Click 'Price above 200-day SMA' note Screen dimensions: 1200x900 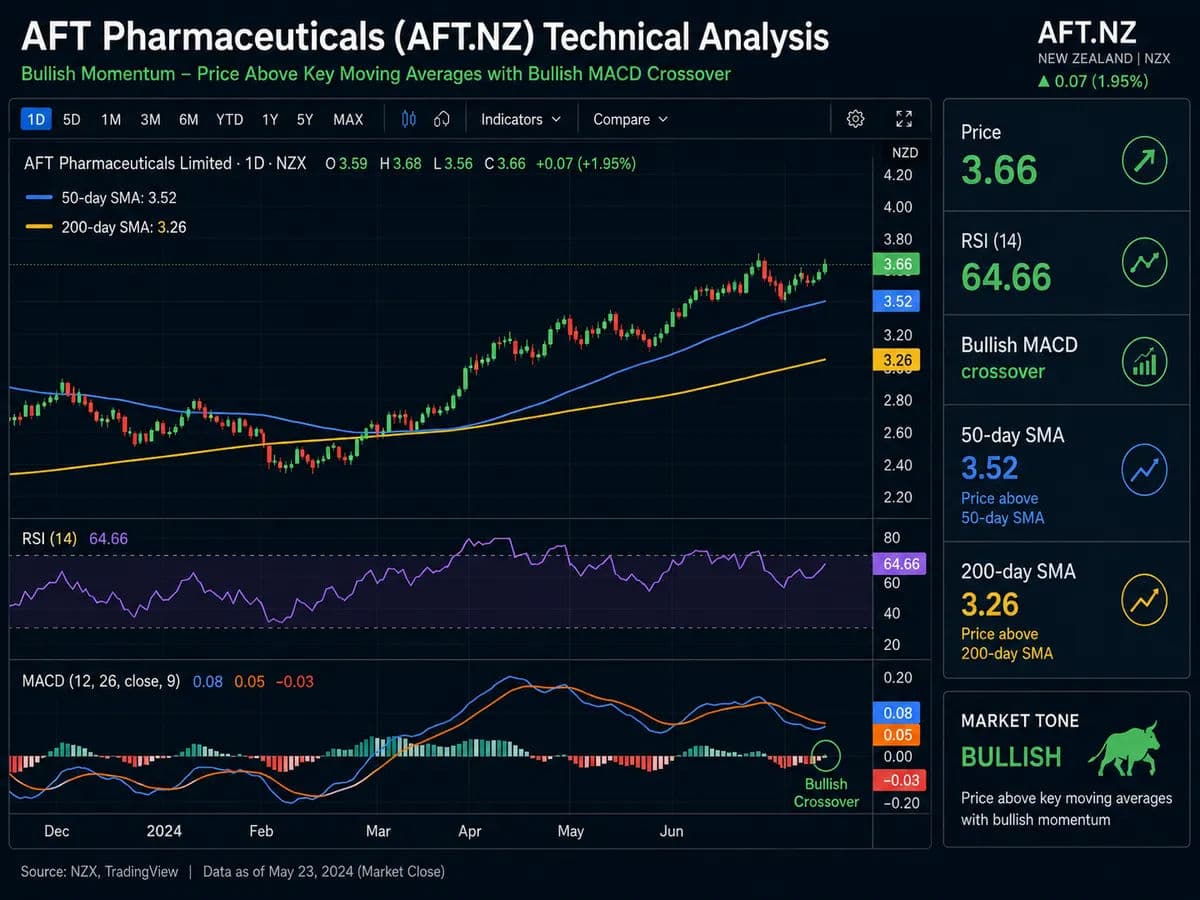click(x=1006, y=644)
